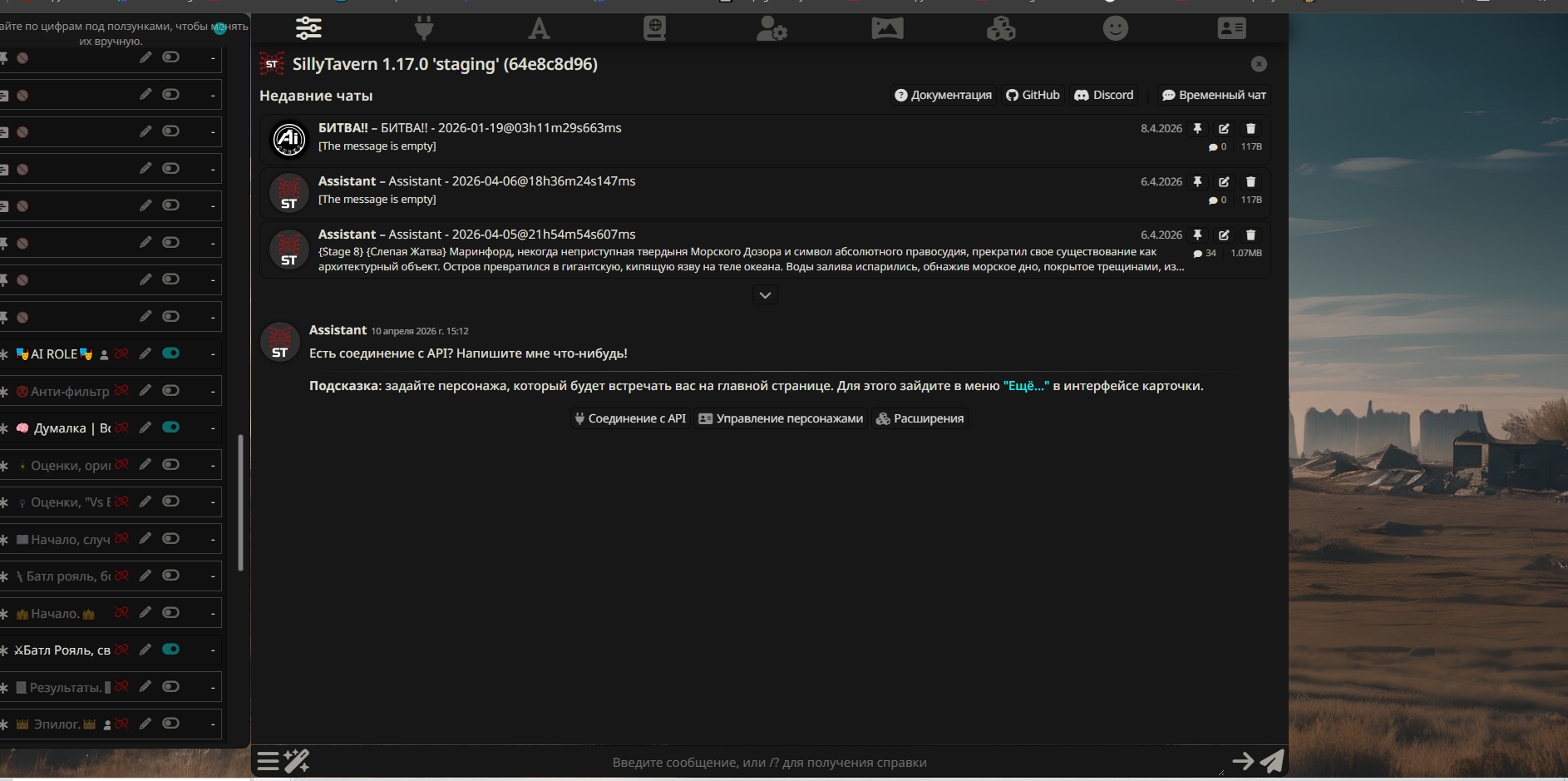The width and height of the screenshot is (1568, 781).
Task: Rename the БИТВА!! chat
Action: click(1224, 129)
